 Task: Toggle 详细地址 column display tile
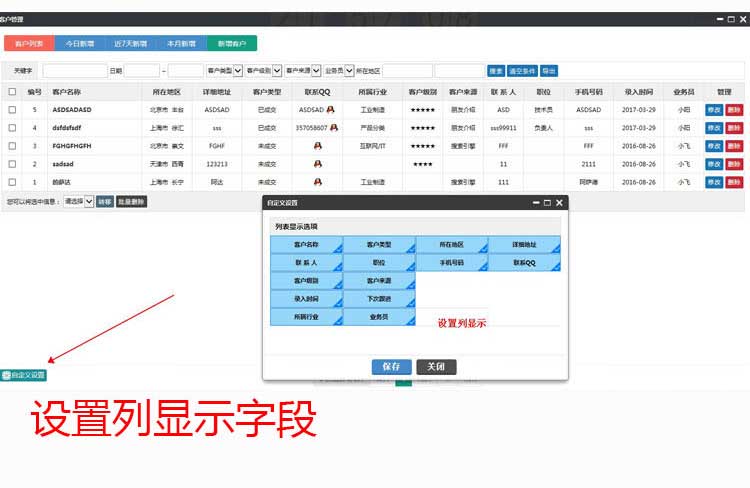pos(525,244)
